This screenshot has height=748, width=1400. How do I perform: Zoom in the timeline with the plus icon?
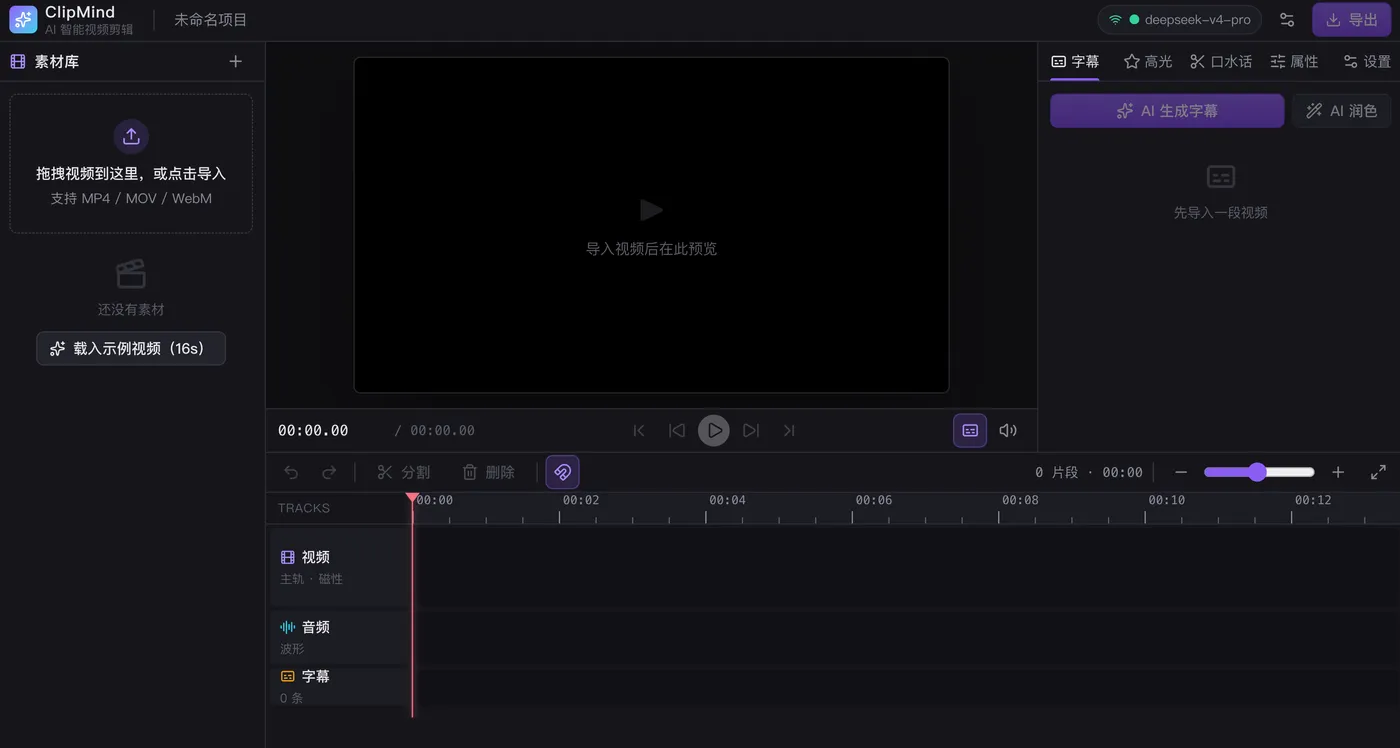(x=1338, y=472)
